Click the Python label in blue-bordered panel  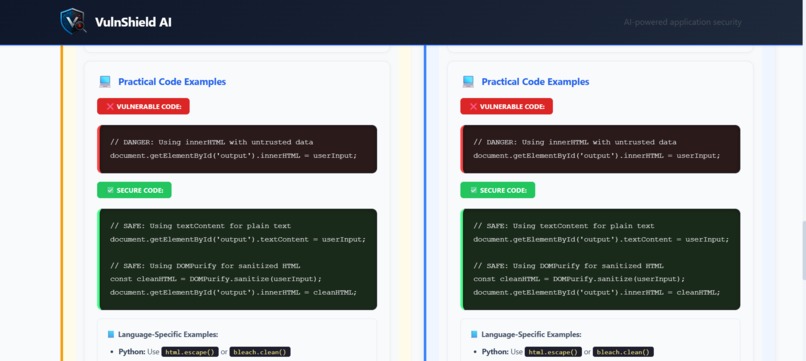[x=497, y=352]
